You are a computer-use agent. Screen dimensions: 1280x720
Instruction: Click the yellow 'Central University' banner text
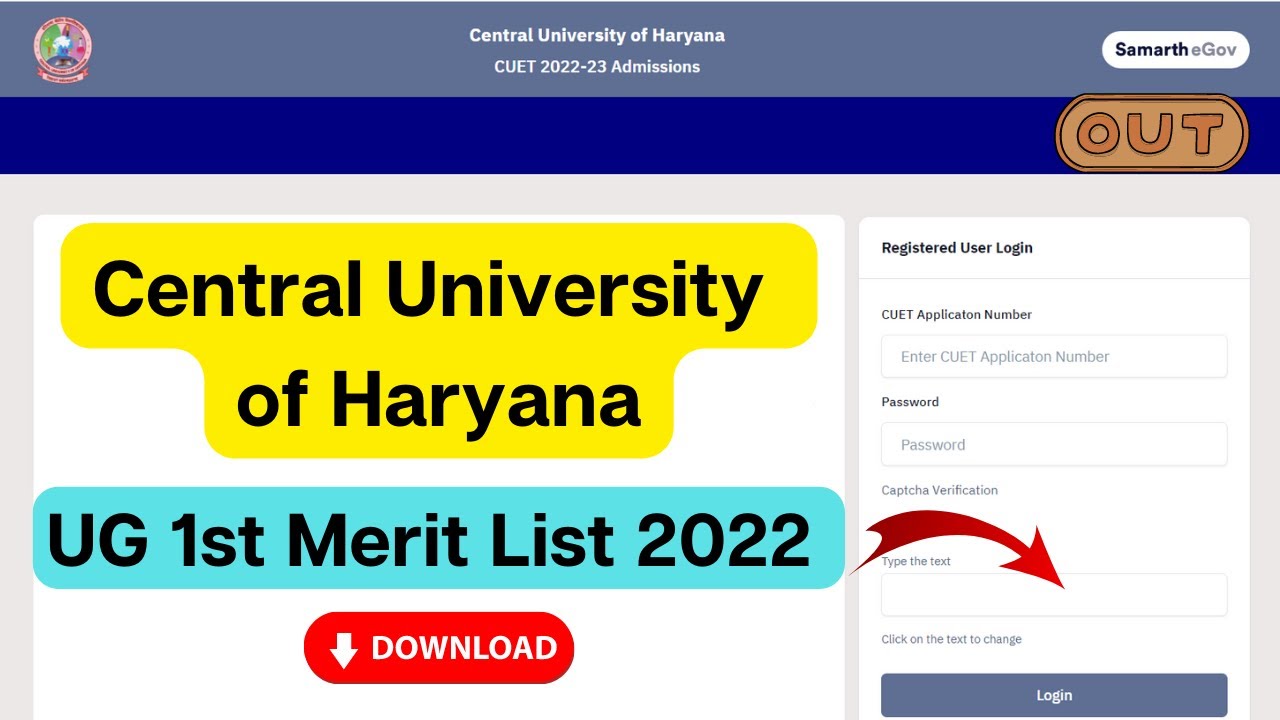point(428,290)
